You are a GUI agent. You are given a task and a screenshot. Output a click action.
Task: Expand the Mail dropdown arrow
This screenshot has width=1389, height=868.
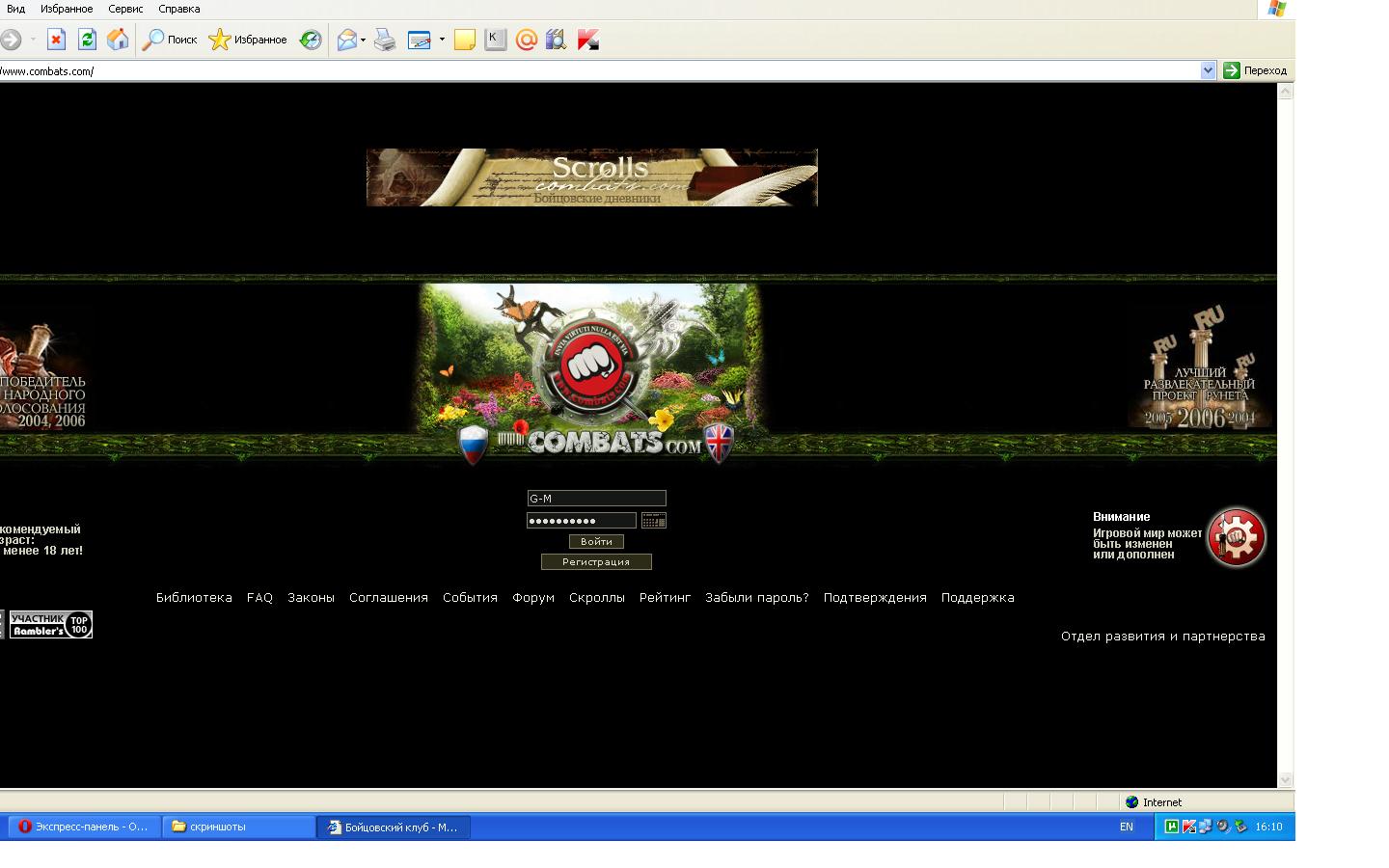click(363, 40)
